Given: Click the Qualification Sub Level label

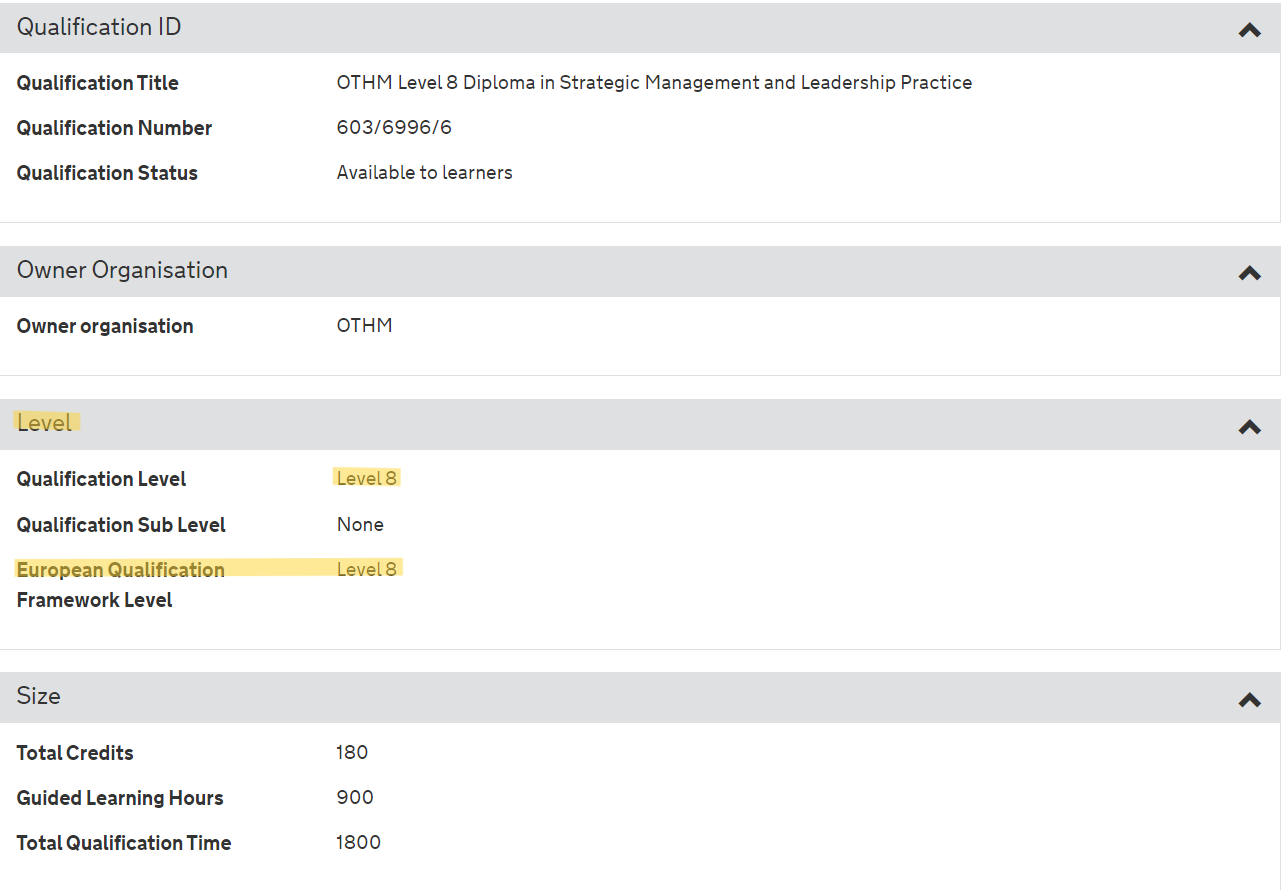Looking at the screenshot, I should [x=121, y=525].
